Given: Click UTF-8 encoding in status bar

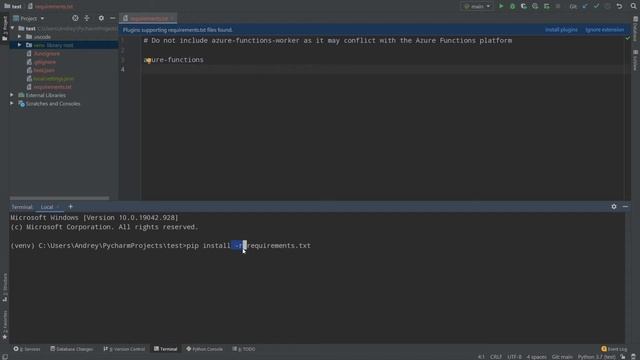Looking at the screenshot, I should (x=514, y=357).
